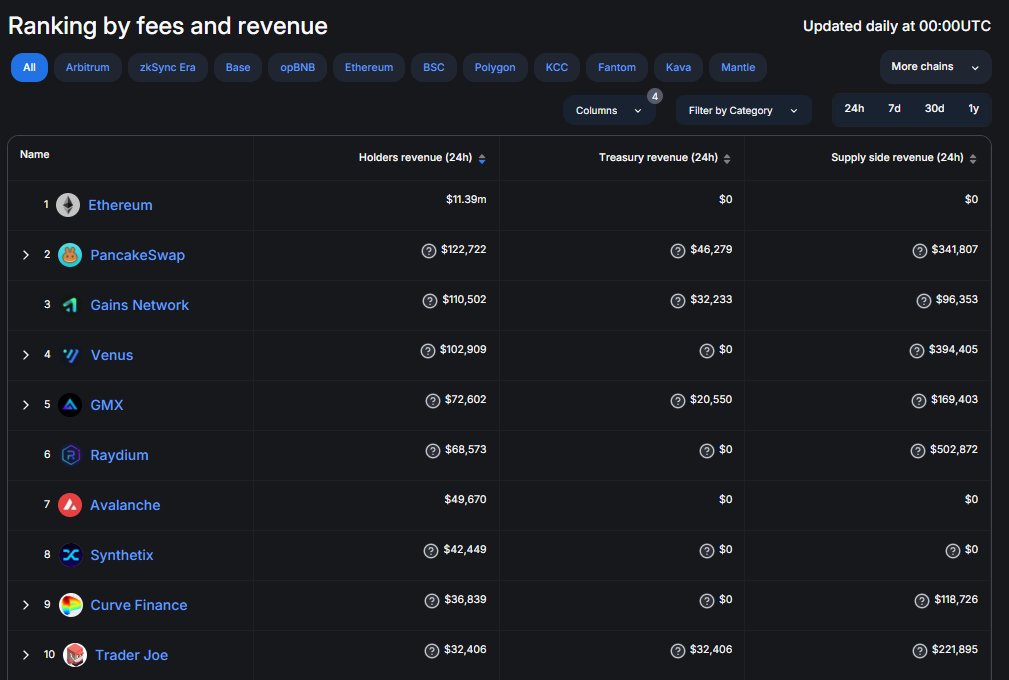Open the Ethereum protocol link in row 1

[120, 205]
